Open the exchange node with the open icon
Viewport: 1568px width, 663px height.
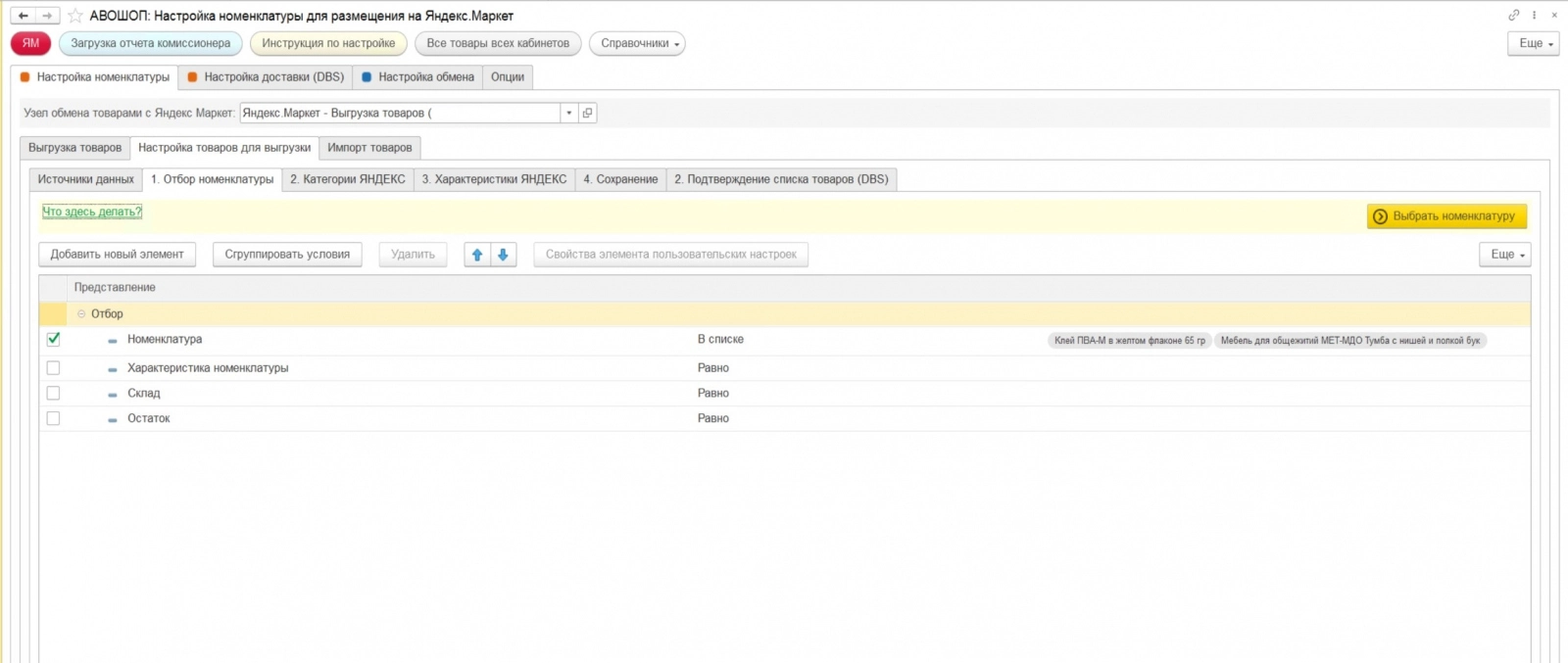coord(587,113)
